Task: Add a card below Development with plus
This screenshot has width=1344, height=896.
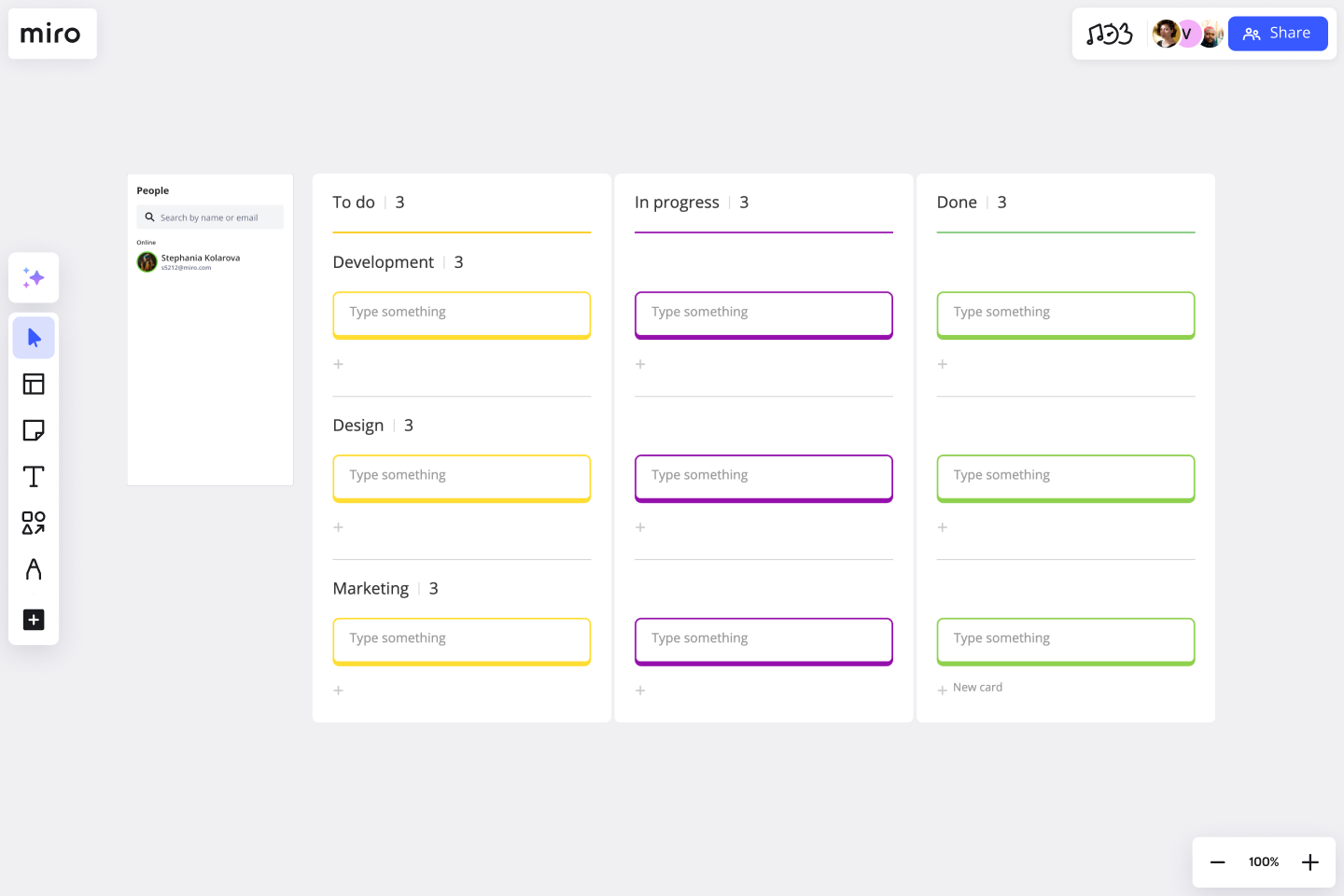Action: click(338, 364)
